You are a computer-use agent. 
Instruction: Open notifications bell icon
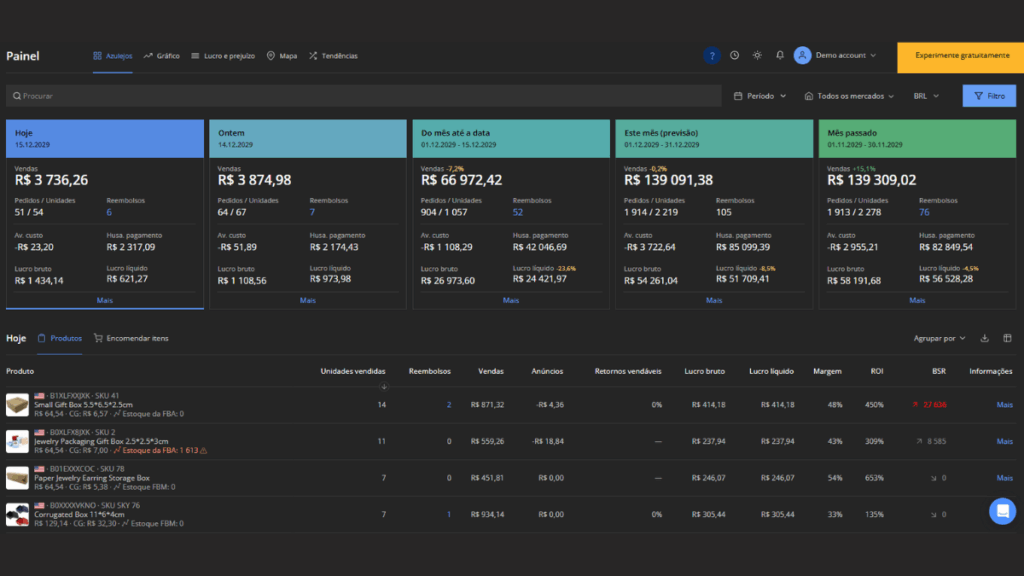(780, 56)
